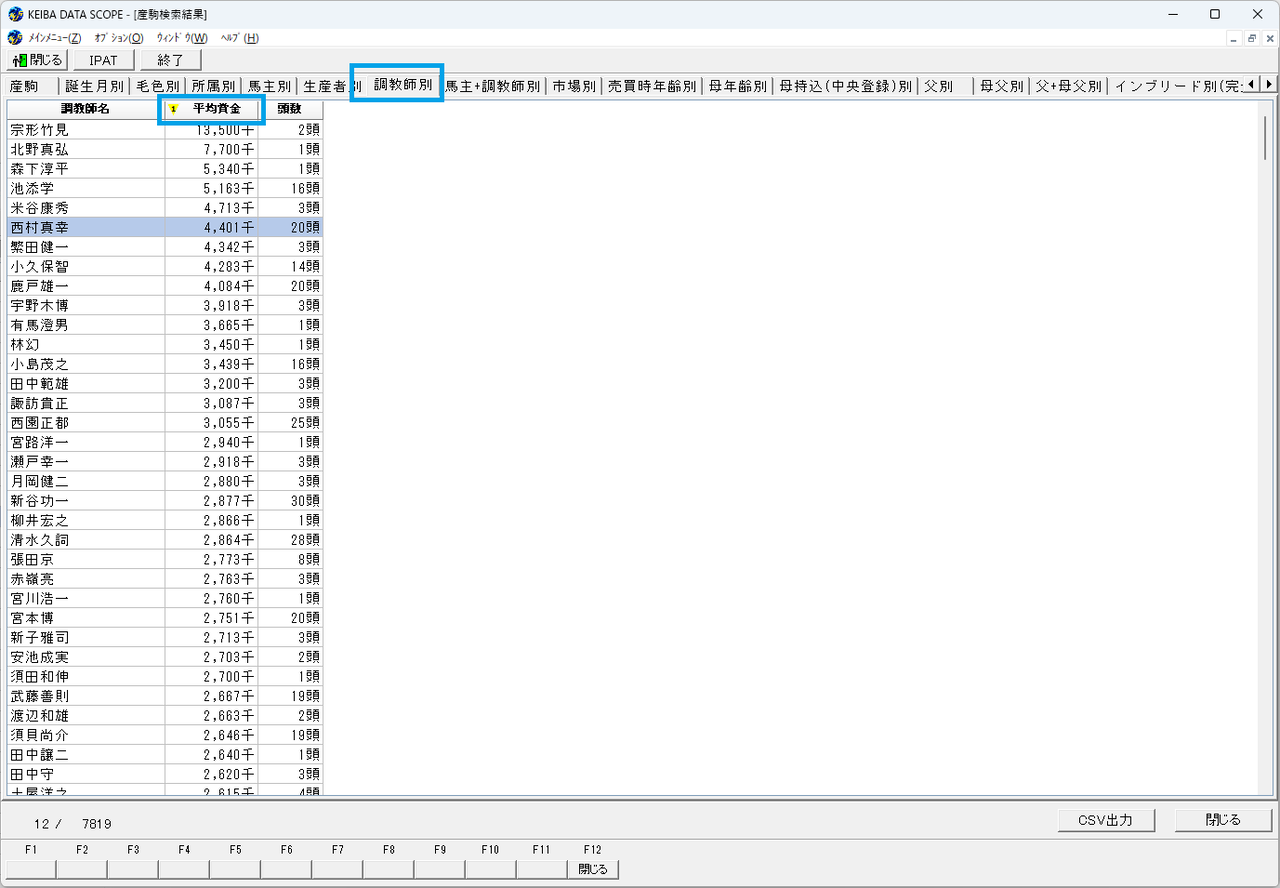This screenshot has width=1280, height=888.
Task: Switch to the 馬主別 tab
Action: click(x=270, y=86)
